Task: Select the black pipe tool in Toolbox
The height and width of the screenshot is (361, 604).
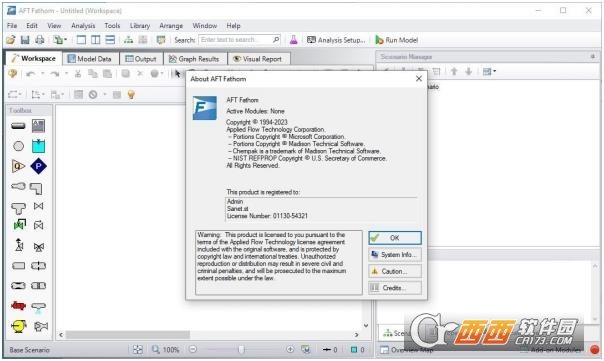Action: pos(18,126)
